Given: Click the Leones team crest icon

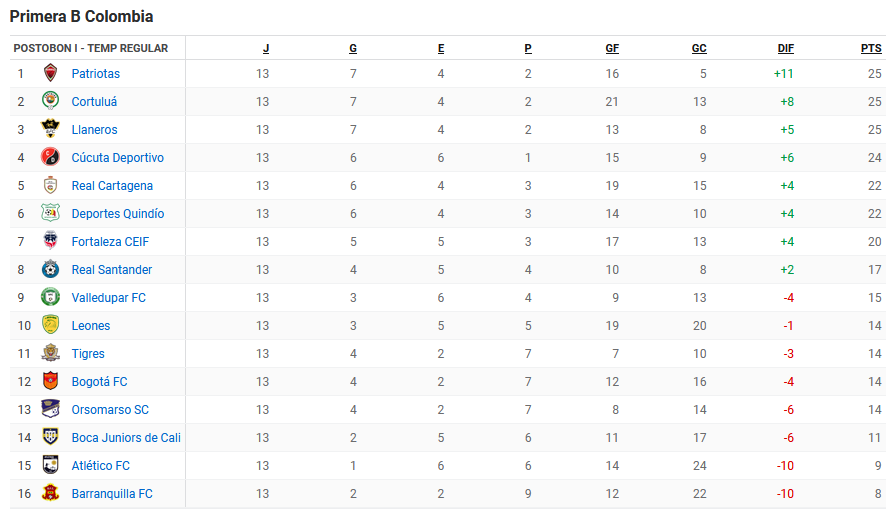Looking at the screenshot, I should pos(50,325).
